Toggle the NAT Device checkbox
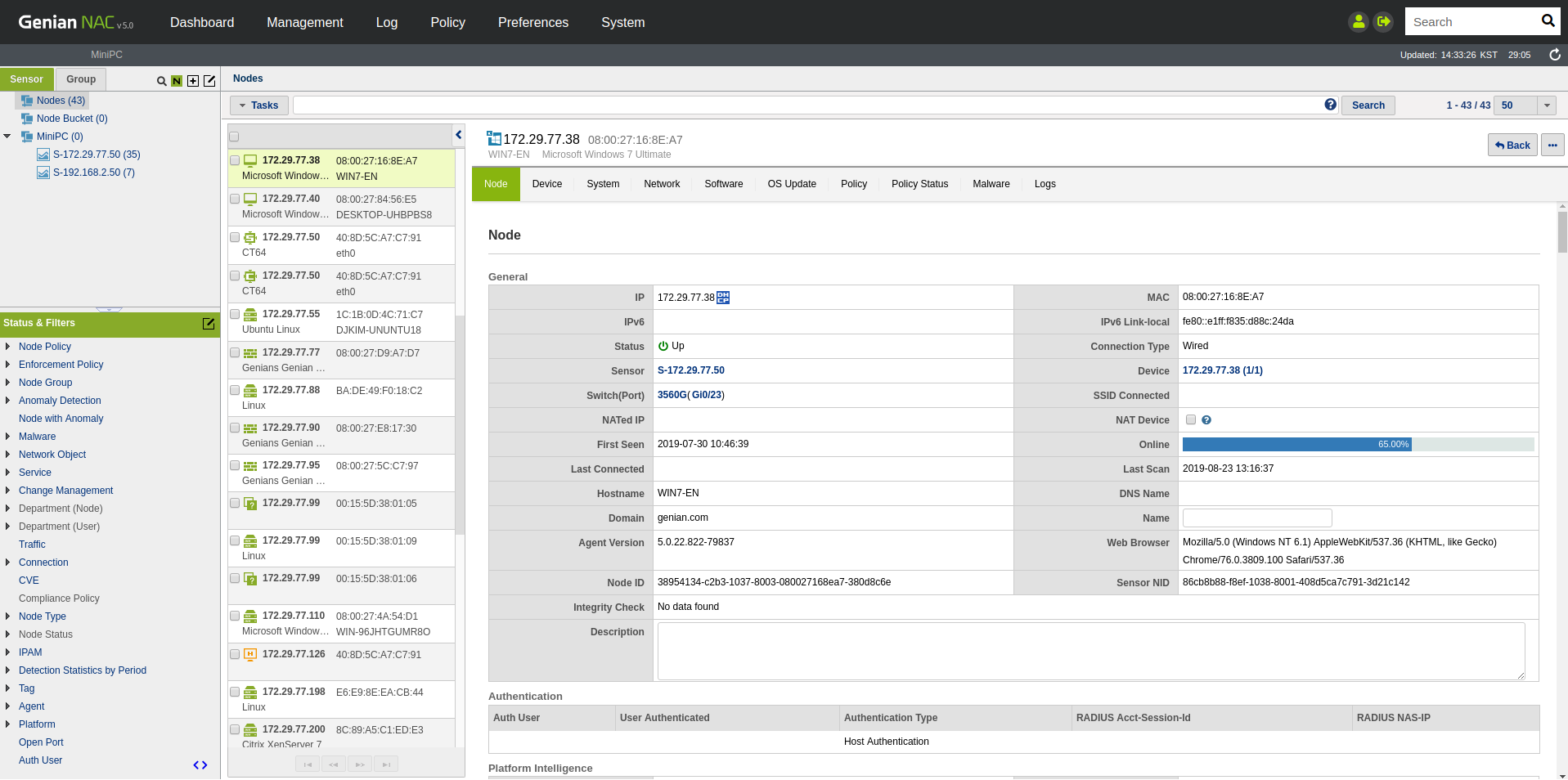The image size is (1568, 780). click(1191, 420)
